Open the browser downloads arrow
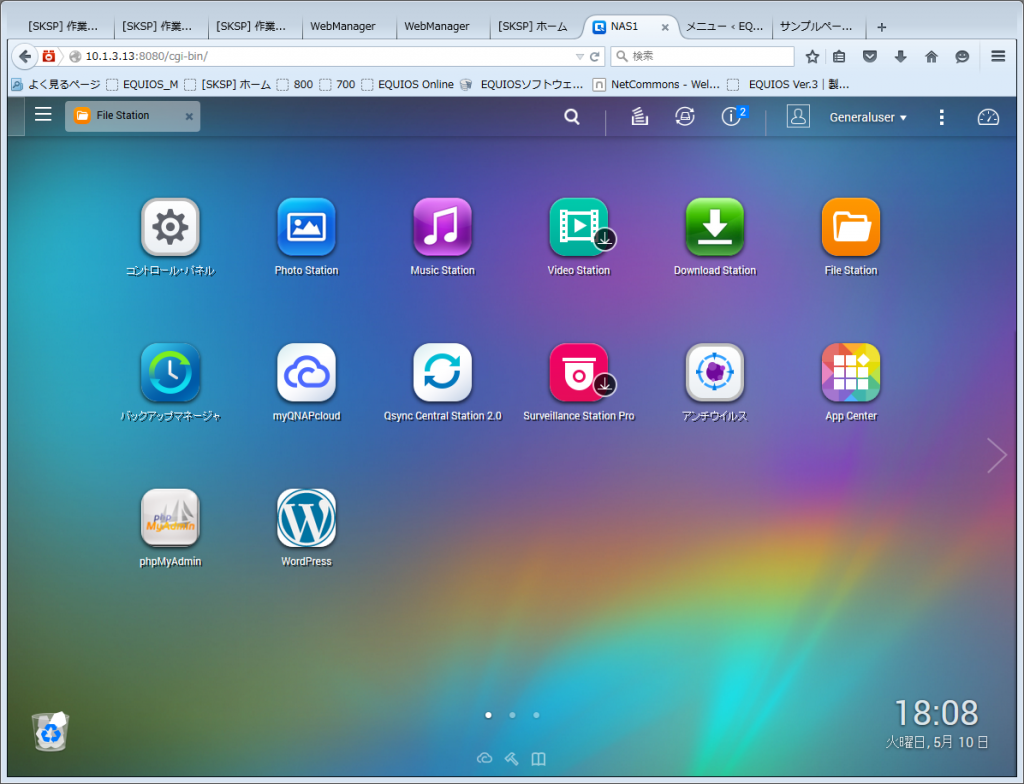Viewport: 1024px width, 784px height. click(x=901, y=56)
